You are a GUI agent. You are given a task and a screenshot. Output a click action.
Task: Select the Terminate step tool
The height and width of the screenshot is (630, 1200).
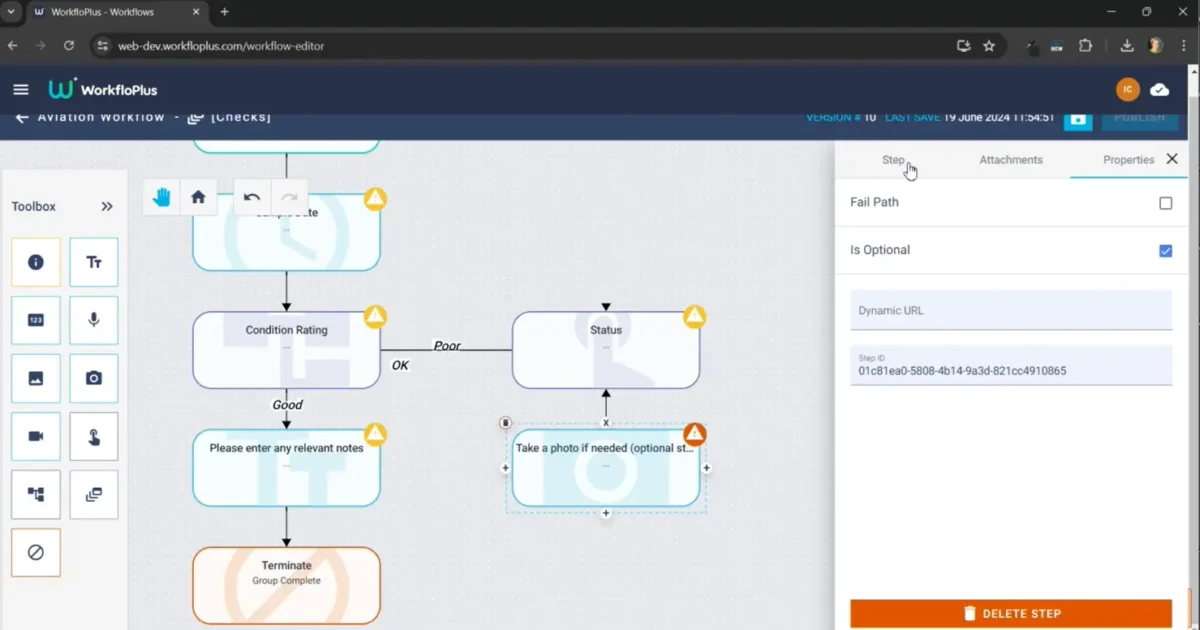36,552
